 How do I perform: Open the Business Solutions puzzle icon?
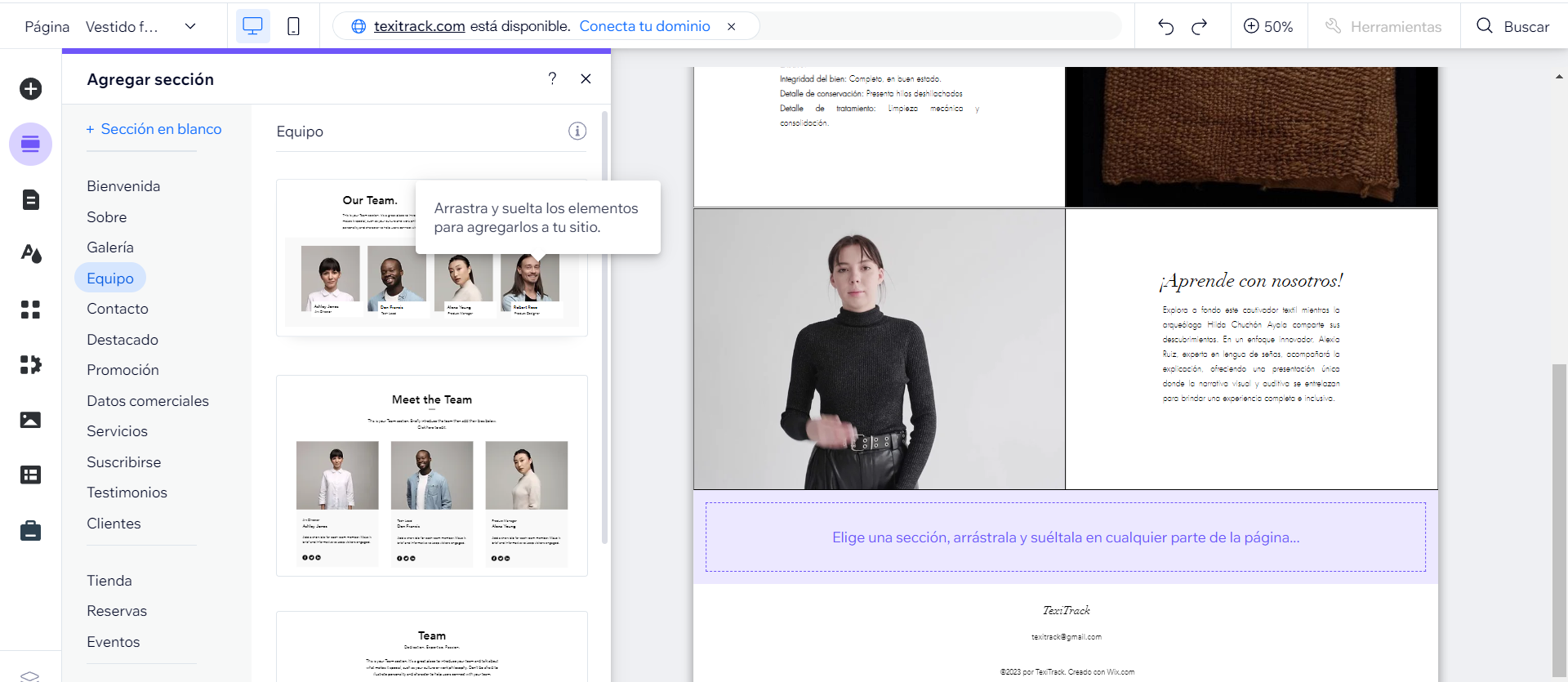[30, 364]
